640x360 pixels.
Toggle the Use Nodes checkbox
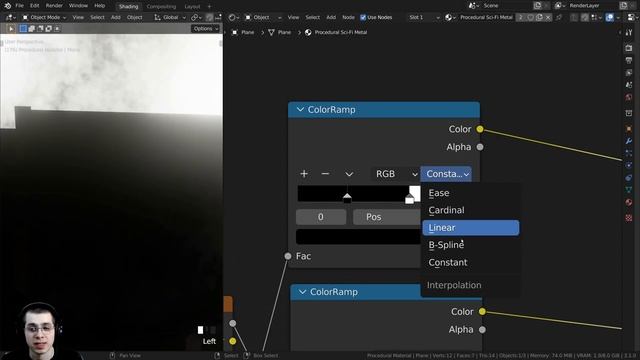tap(363, 17)
